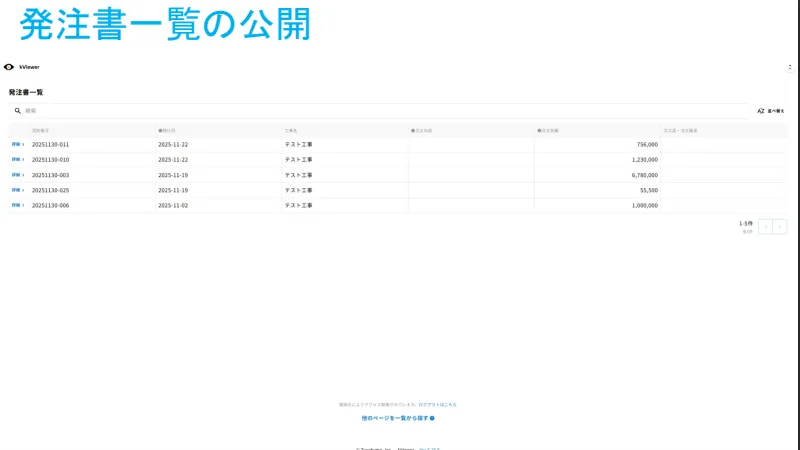Image resolution: width=800 pixels, height=450 pixels.
Task: Focus the 検索 search input field
Action: coord(380,111)
